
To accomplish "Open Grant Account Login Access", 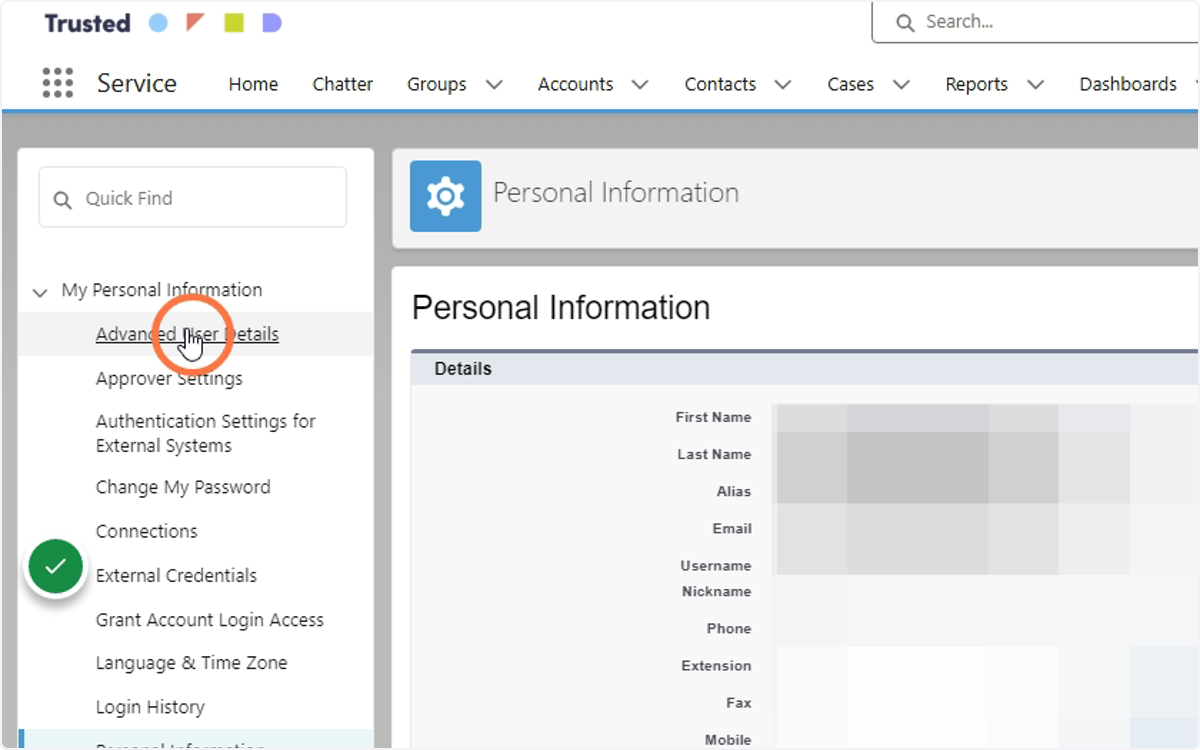I will pyautogui.click(x=209, y=620).
